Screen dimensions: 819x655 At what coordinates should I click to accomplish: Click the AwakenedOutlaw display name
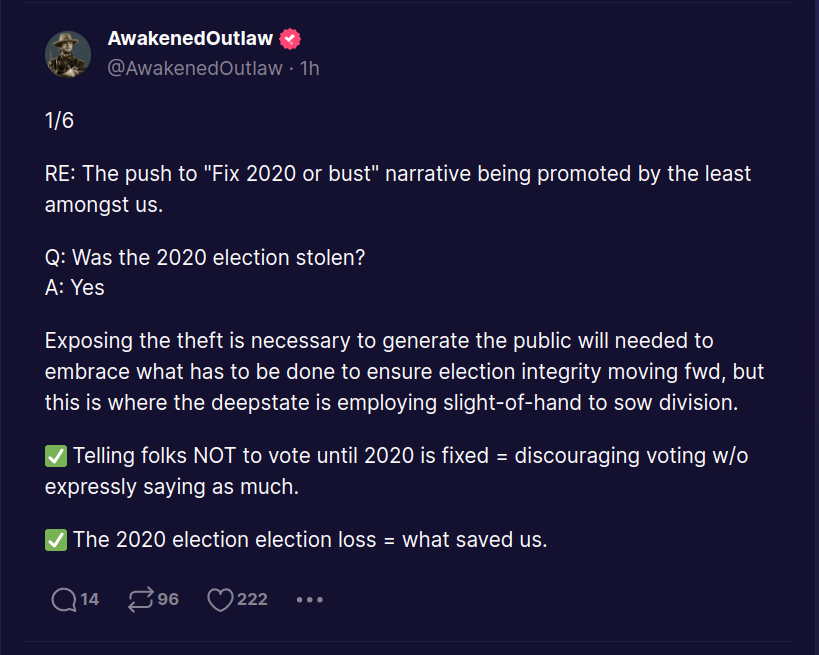(x=190, y=39)
